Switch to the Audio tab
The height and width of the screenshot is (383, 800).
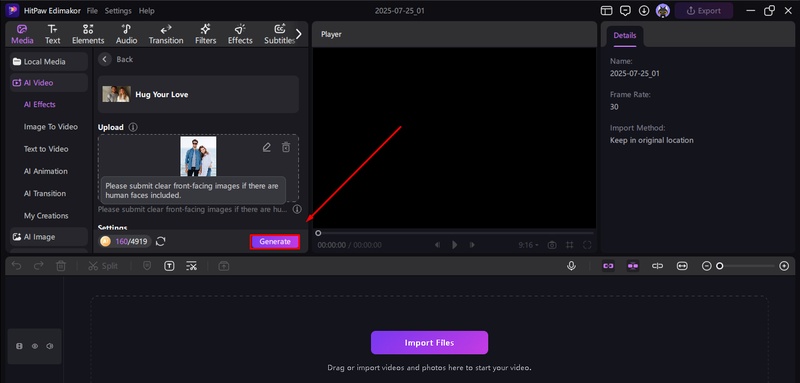click(x=127, y=35)
